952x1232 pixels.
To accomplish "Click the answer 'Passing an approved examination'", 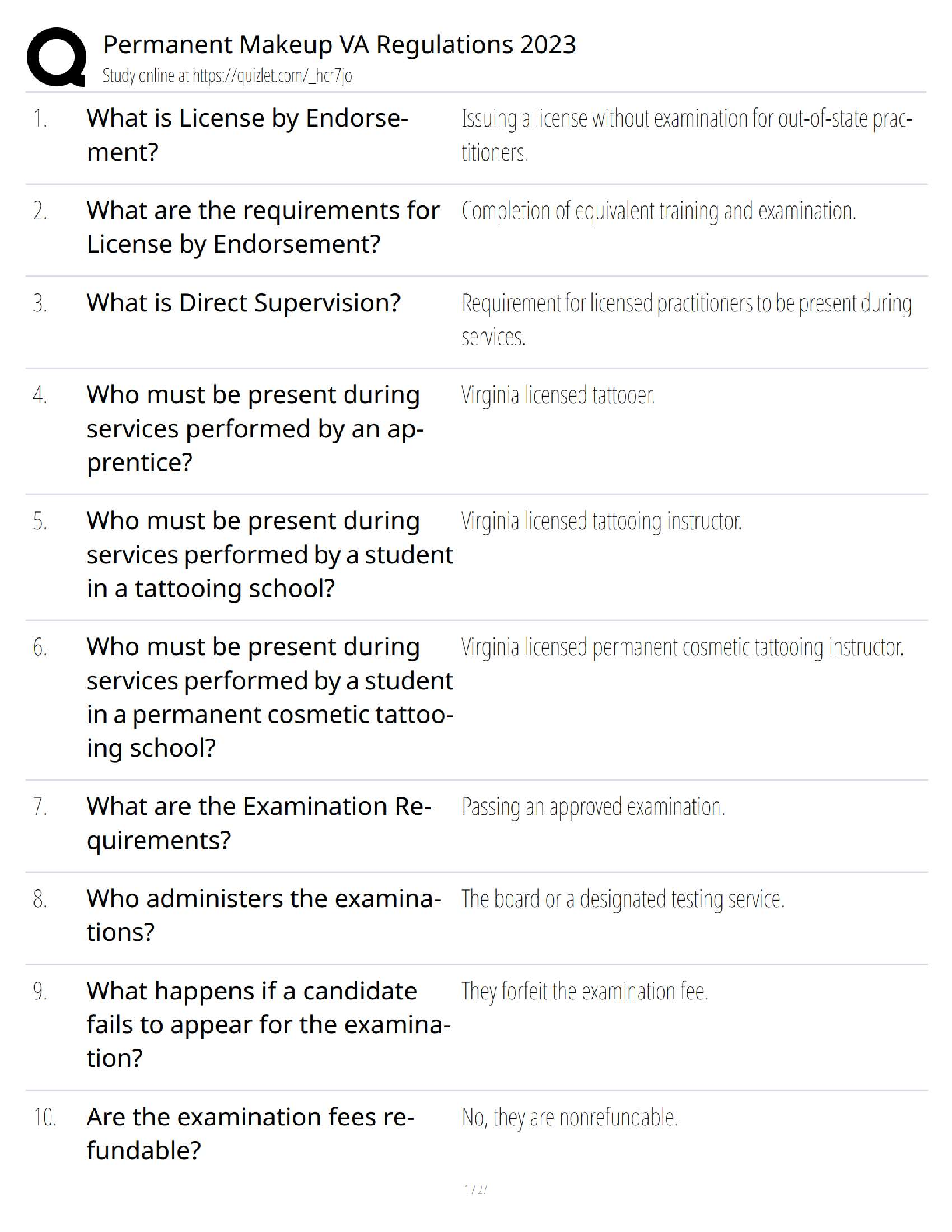I will point(593,807).
